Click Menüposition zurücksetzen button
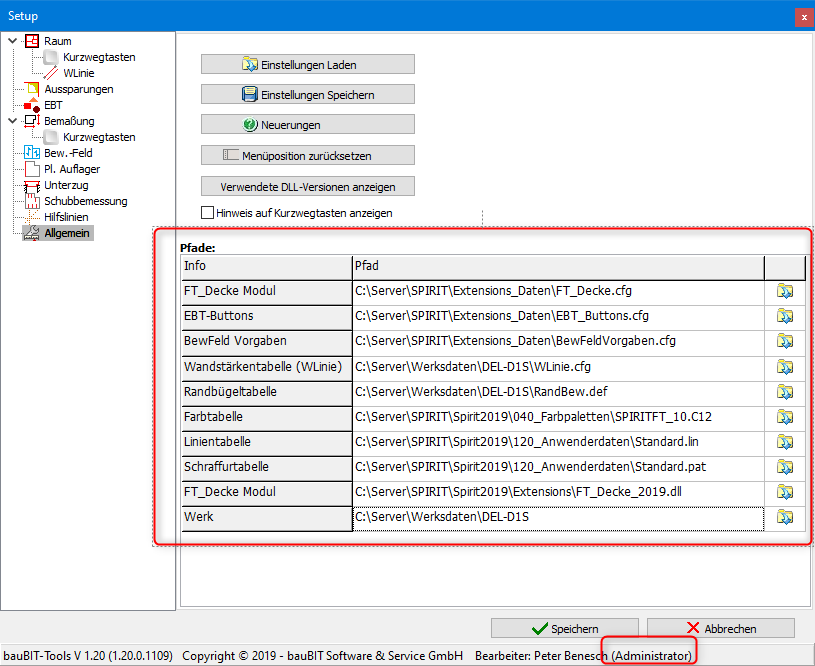Viewport: 815px width, 666px height. tap(308, 155)
